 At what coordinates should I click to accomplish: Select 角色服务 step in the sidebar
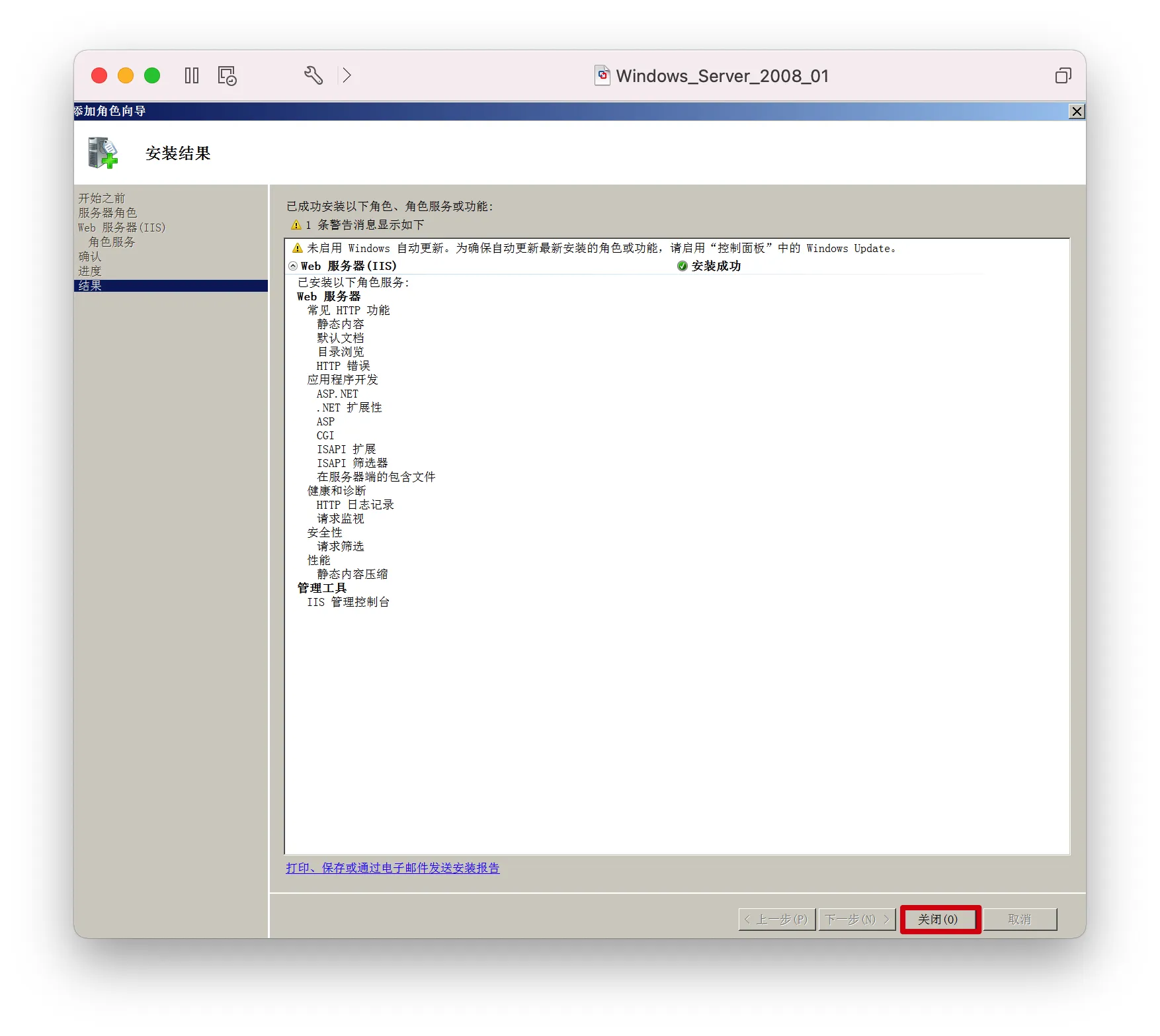(x=112, y=242)
